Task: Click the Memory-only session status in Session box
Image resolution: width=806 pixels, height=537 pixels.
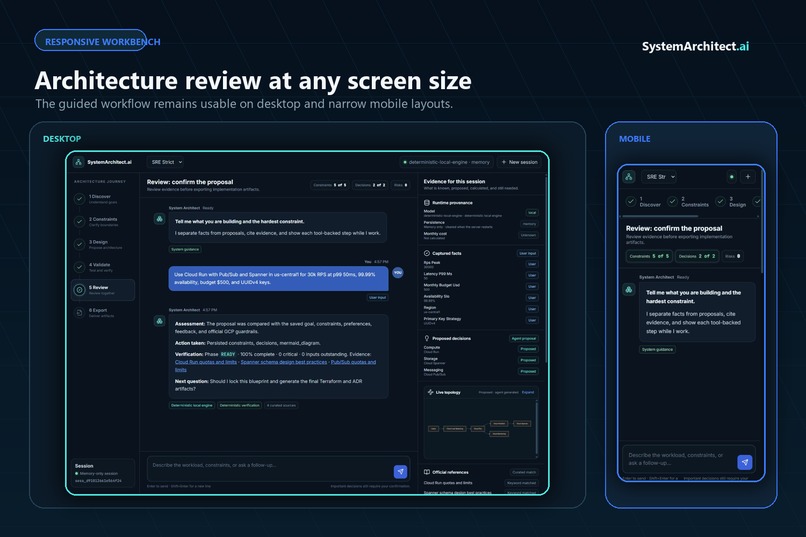Action: 97,474
